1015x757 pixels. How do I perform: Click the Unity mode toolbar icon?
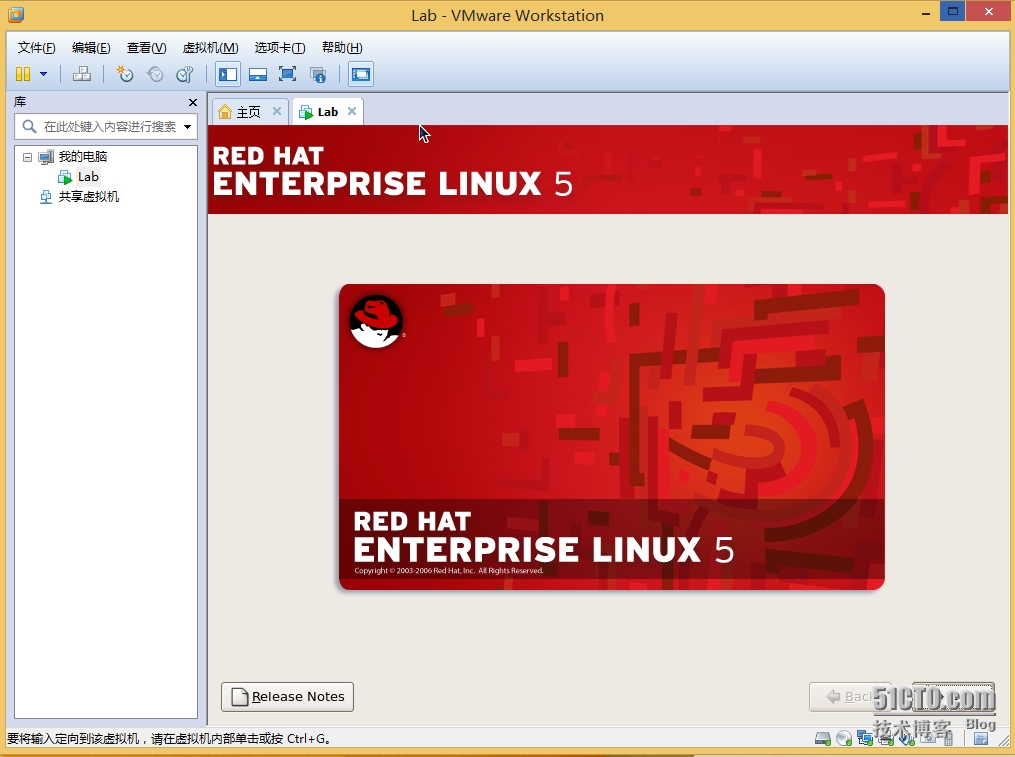click(x=317, y=74)
